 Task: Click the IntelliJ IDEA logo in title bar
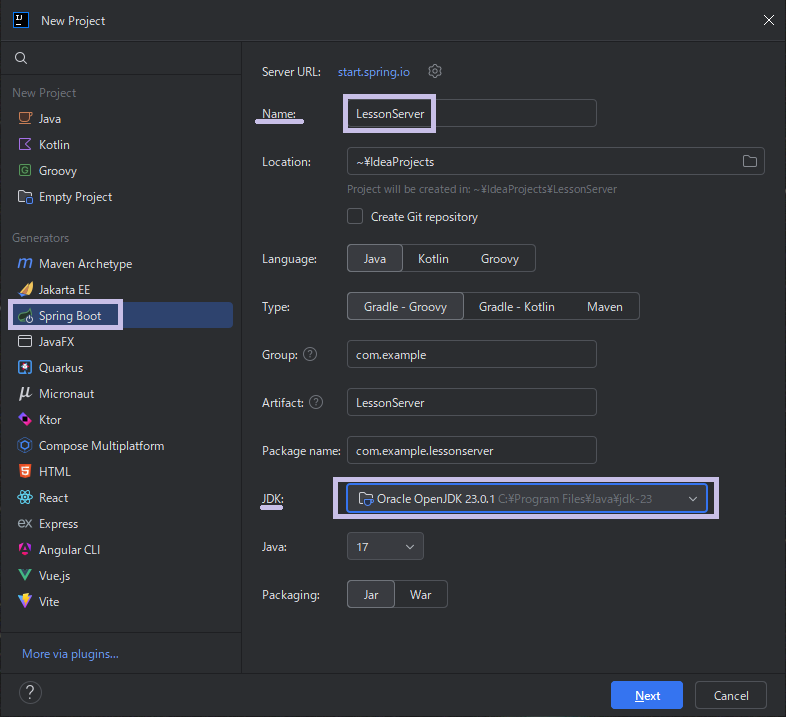click(21, 21)
